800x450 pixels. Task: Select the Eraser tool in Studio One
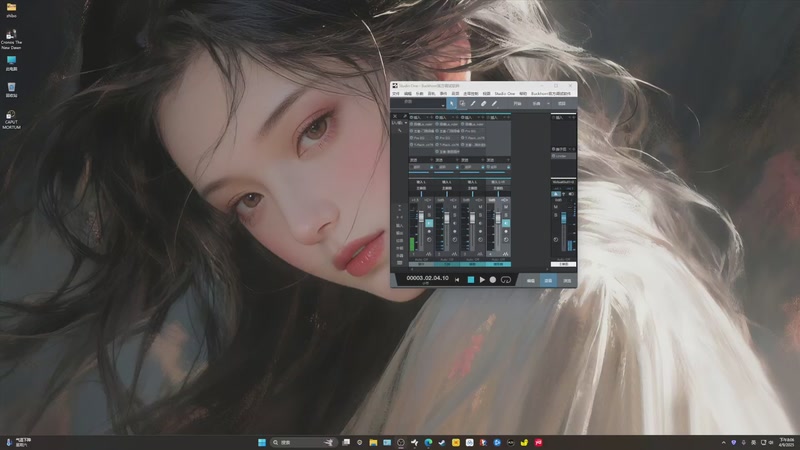tap(484, 104)
